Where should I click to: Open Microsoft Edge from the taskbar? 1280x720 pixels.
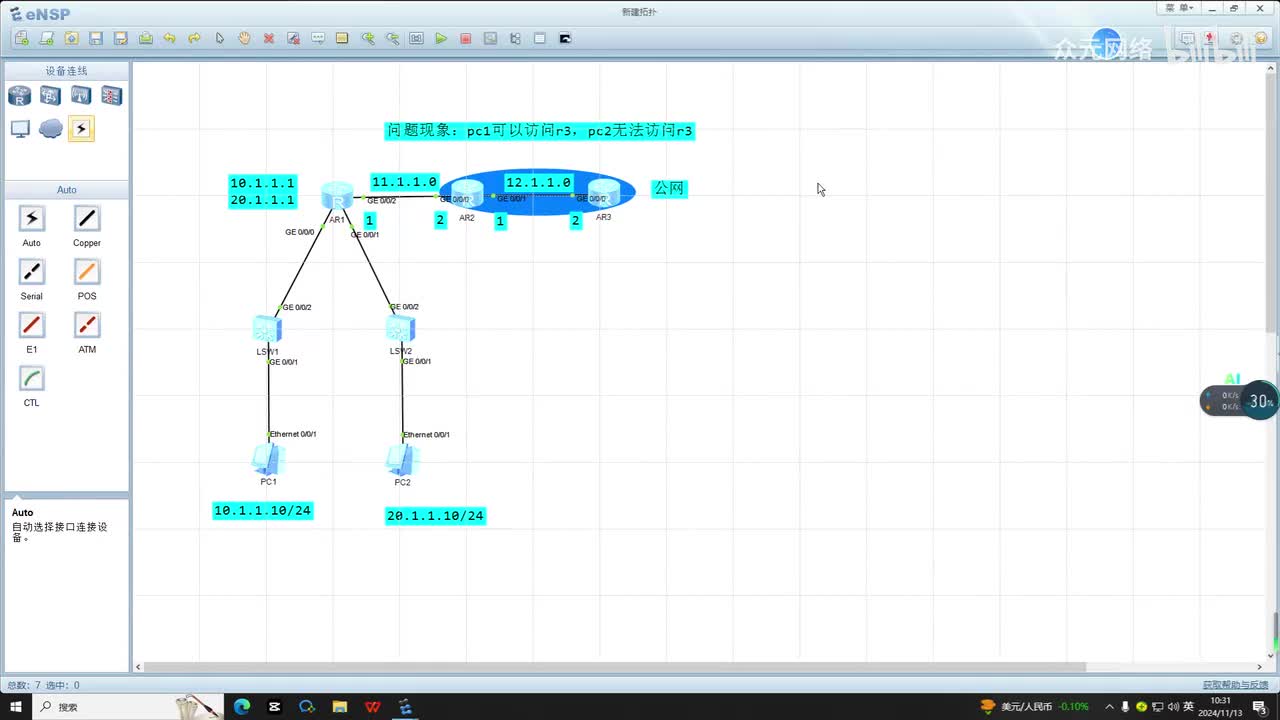[242, 707]
